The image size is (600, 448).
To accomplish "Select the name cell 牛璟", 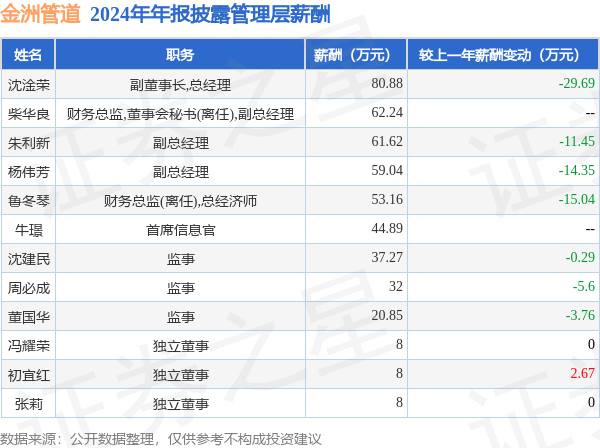I will click(29, 230).
